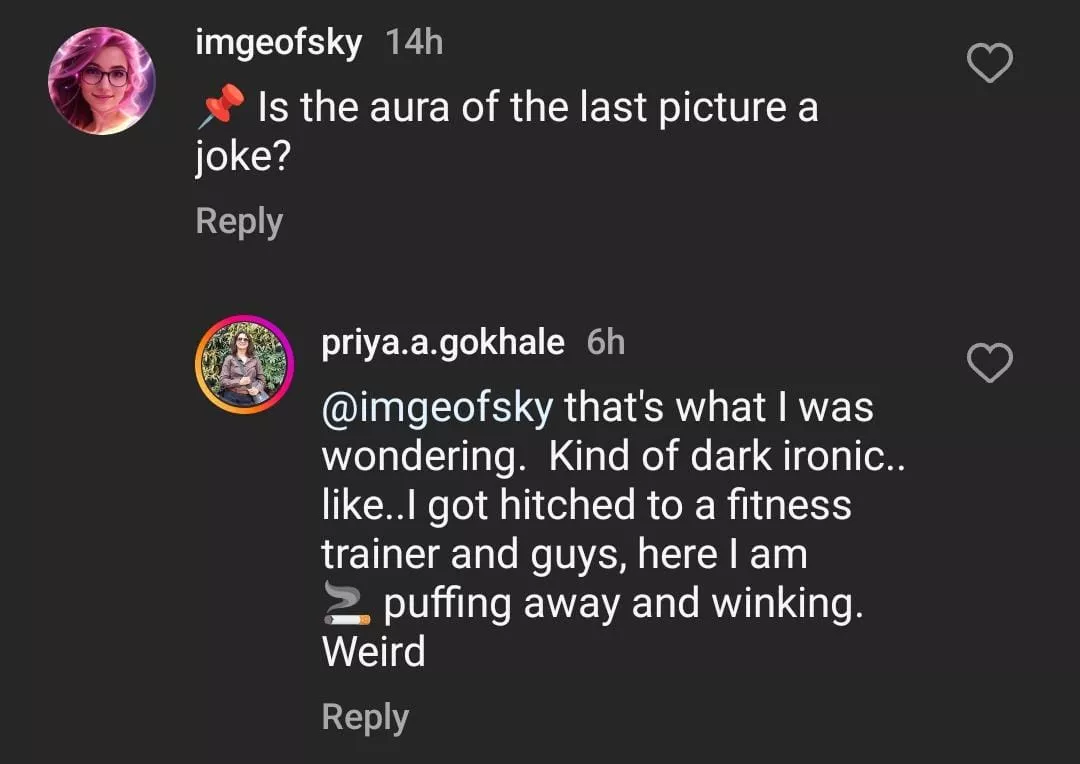
Task: Open imgeofsky's profile picture
Action: (x=102, y=81)
